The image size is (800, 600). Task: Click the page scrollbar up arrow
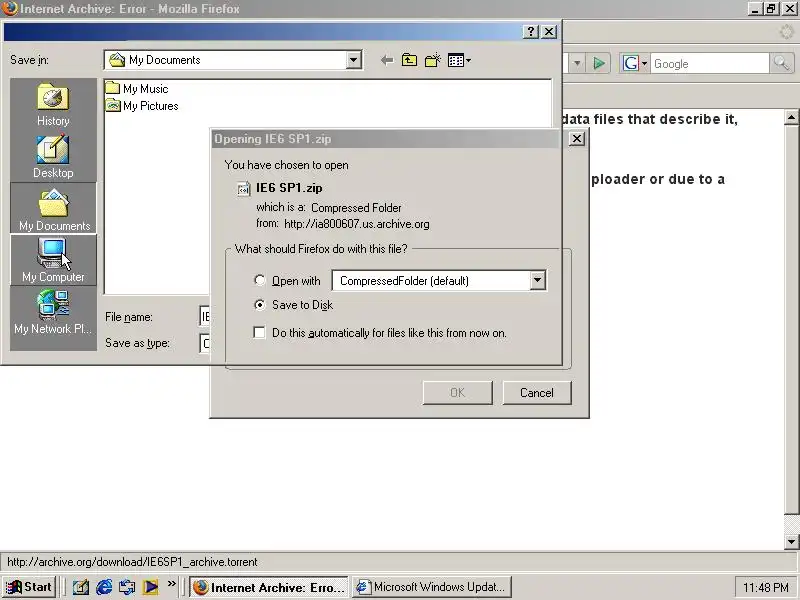[791, 118]
